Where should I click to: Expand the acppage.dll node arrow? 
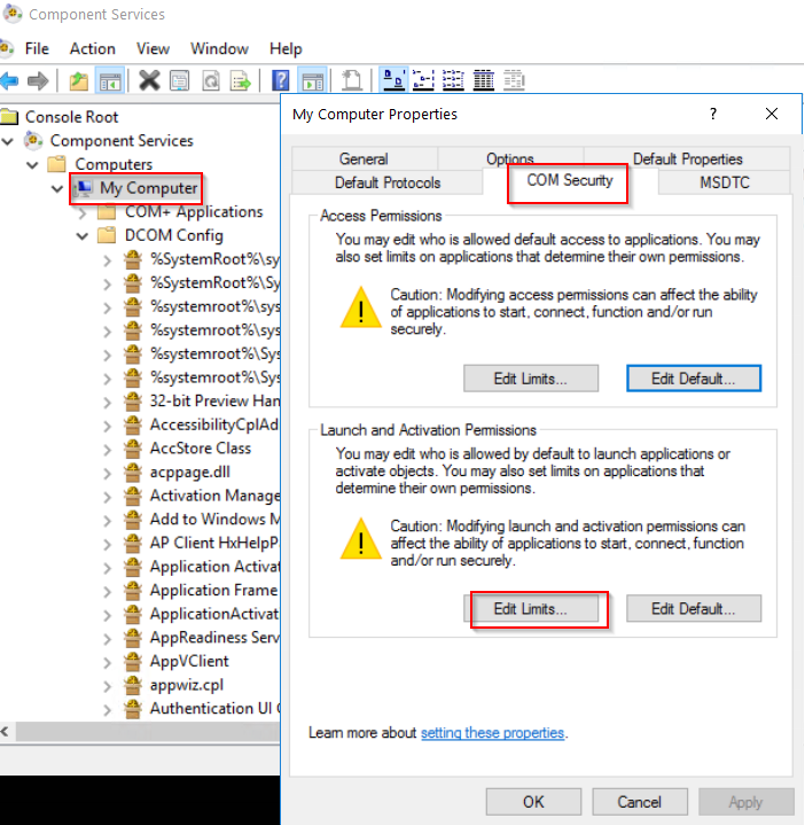point(107,474)
